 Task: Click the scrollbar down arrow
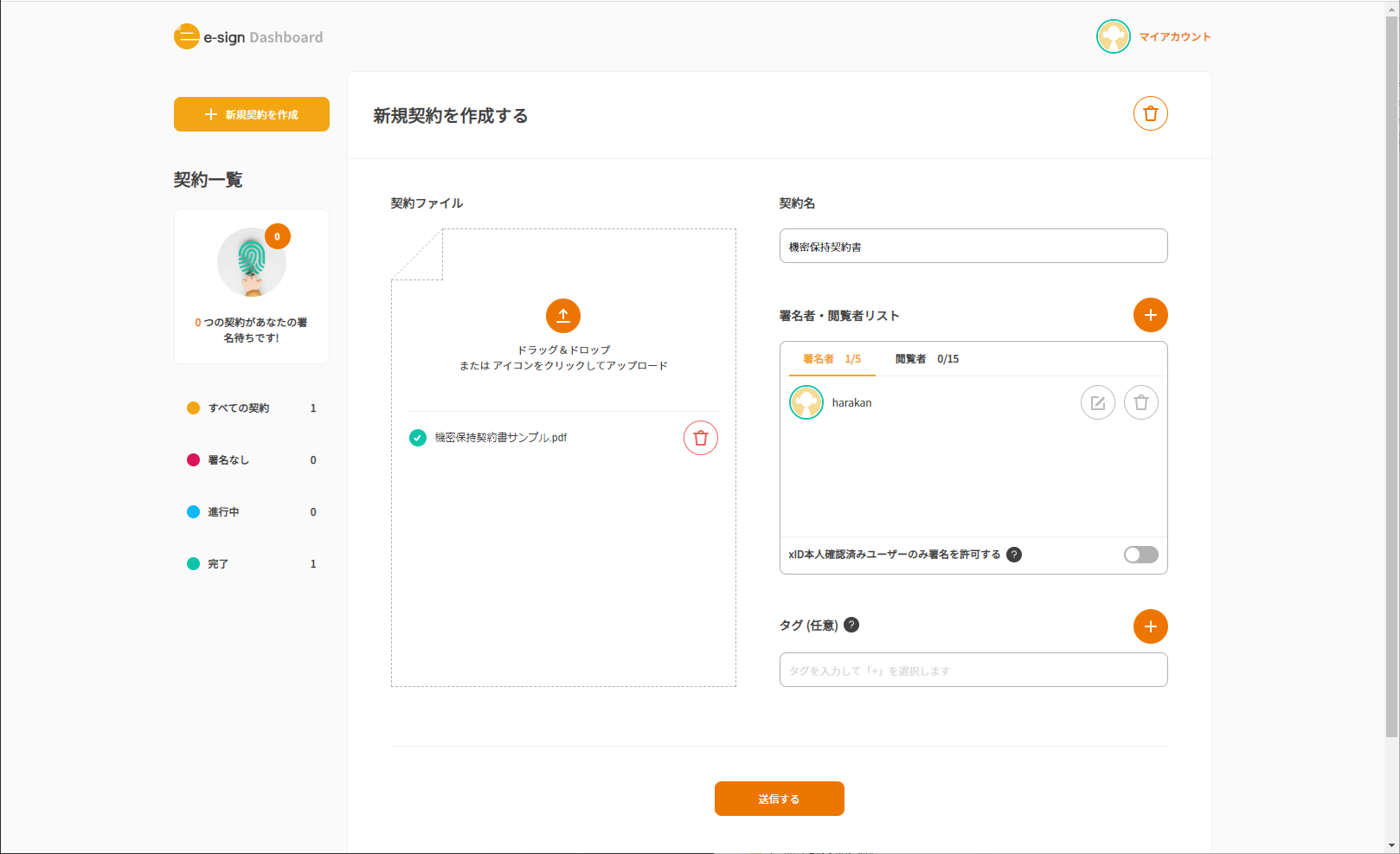[1392, 845]
